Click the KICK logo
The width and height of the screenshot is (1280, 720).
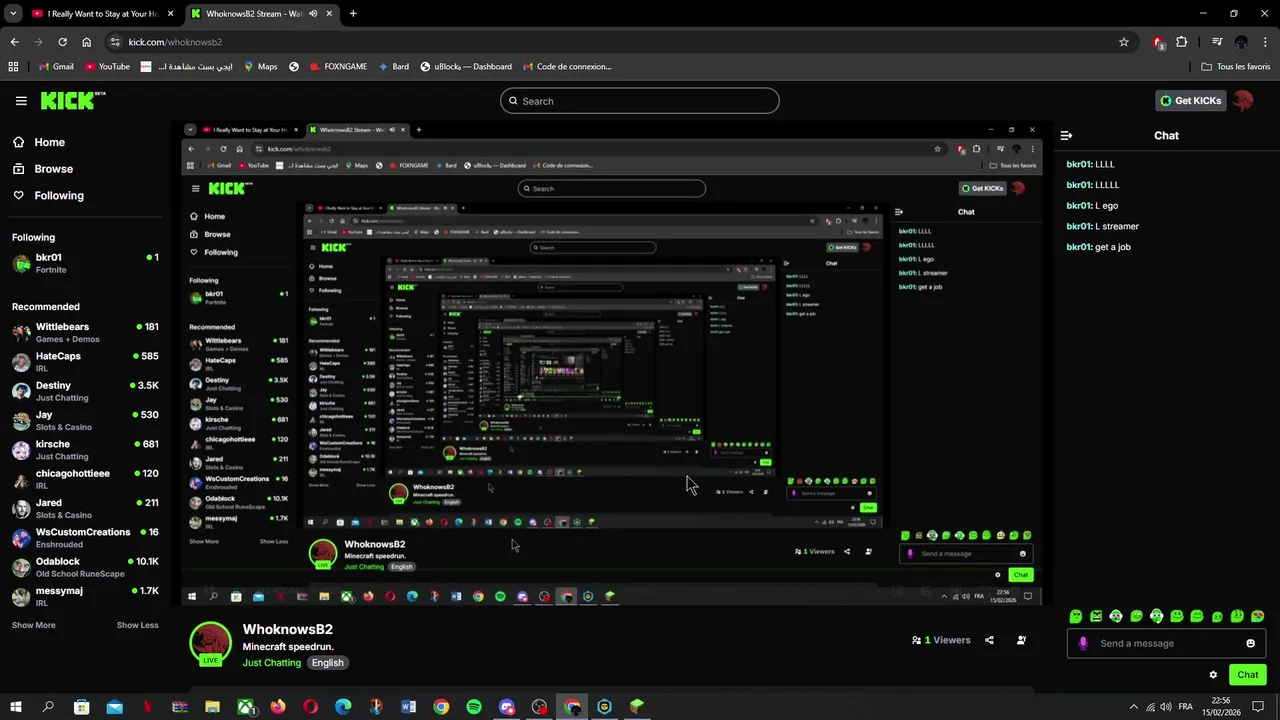[x=72, y=100]
